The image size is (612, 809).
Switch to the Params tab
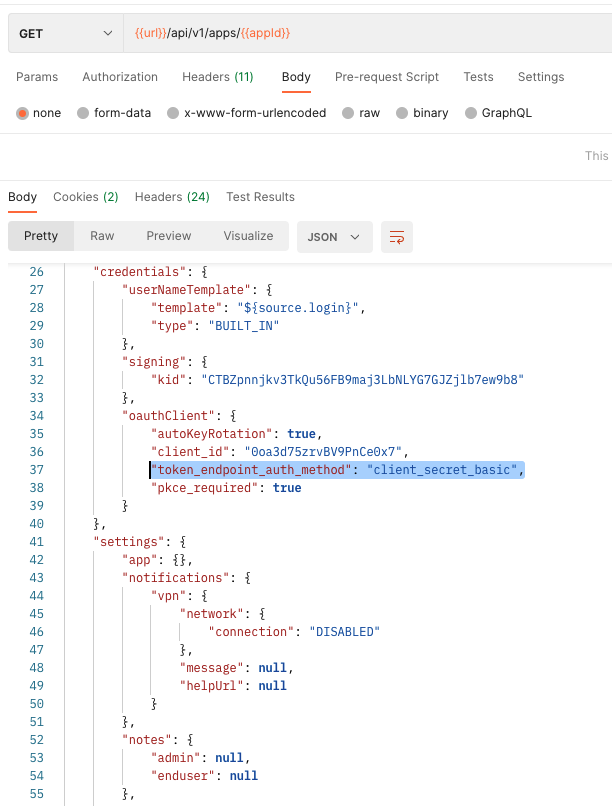coord(37,77)
